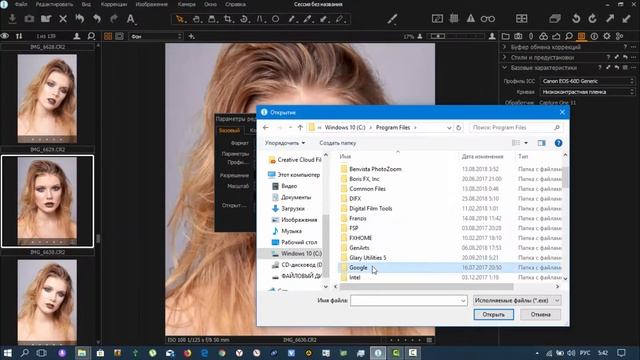Select the Loupe tool

tap(212, 19)
